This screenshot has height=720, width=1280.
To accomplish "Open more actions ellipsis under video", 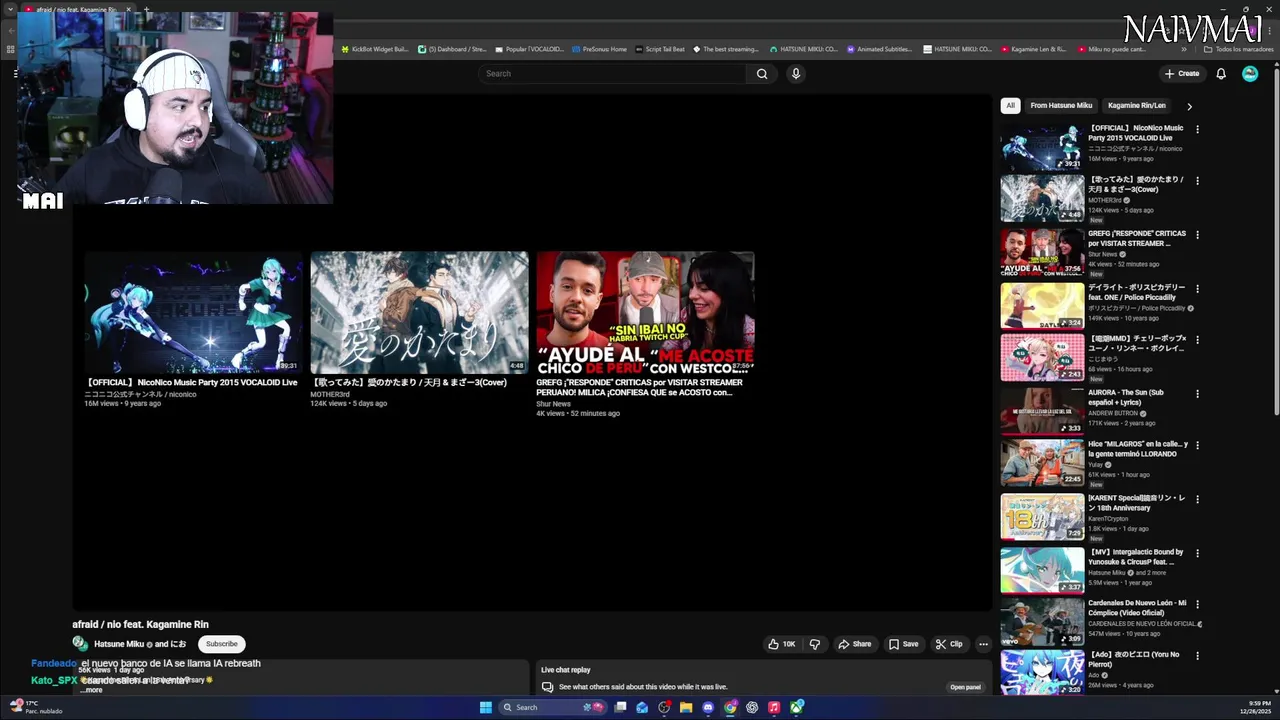I will [x=983, y=644].
